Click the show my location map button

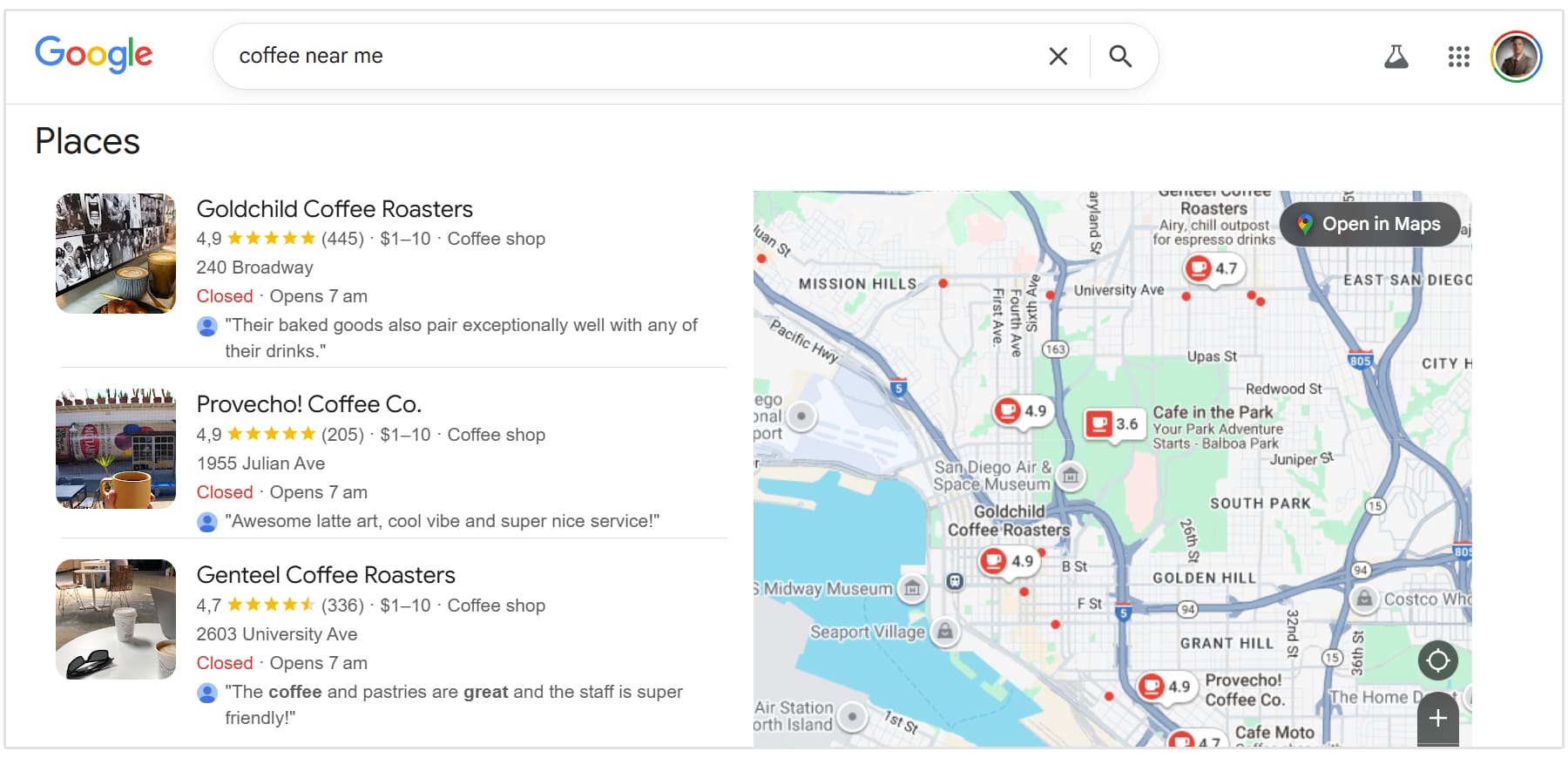[x=1437, y=660]
